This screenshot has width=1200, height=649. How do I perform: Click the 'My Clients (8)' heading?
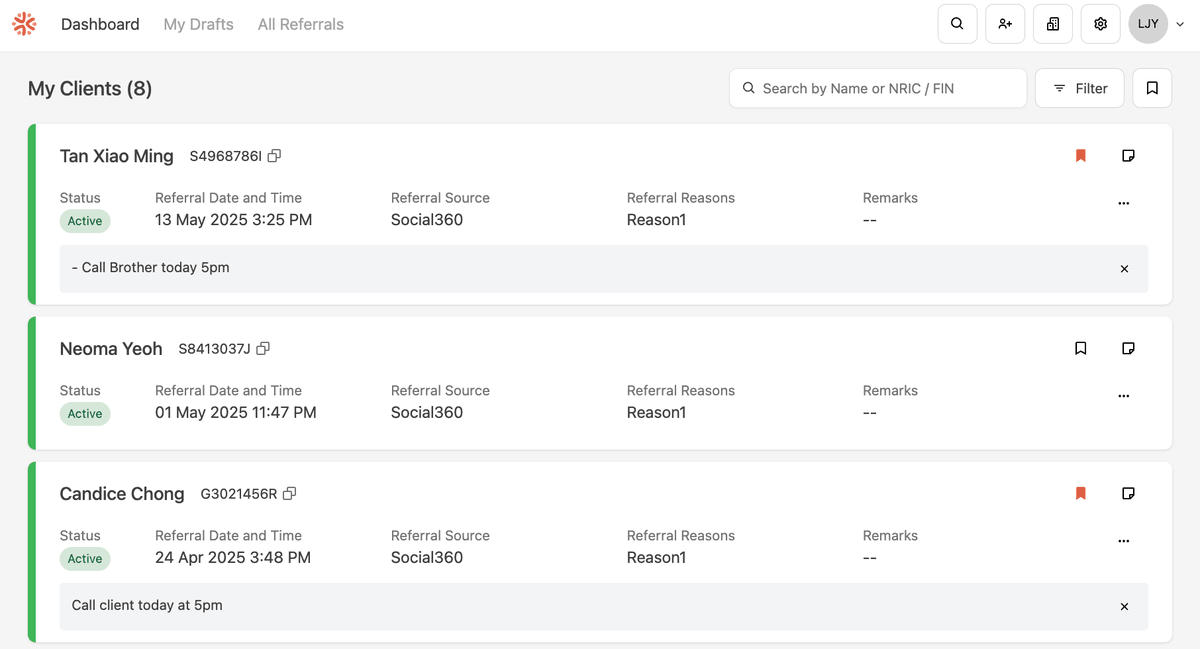(90, 88)
